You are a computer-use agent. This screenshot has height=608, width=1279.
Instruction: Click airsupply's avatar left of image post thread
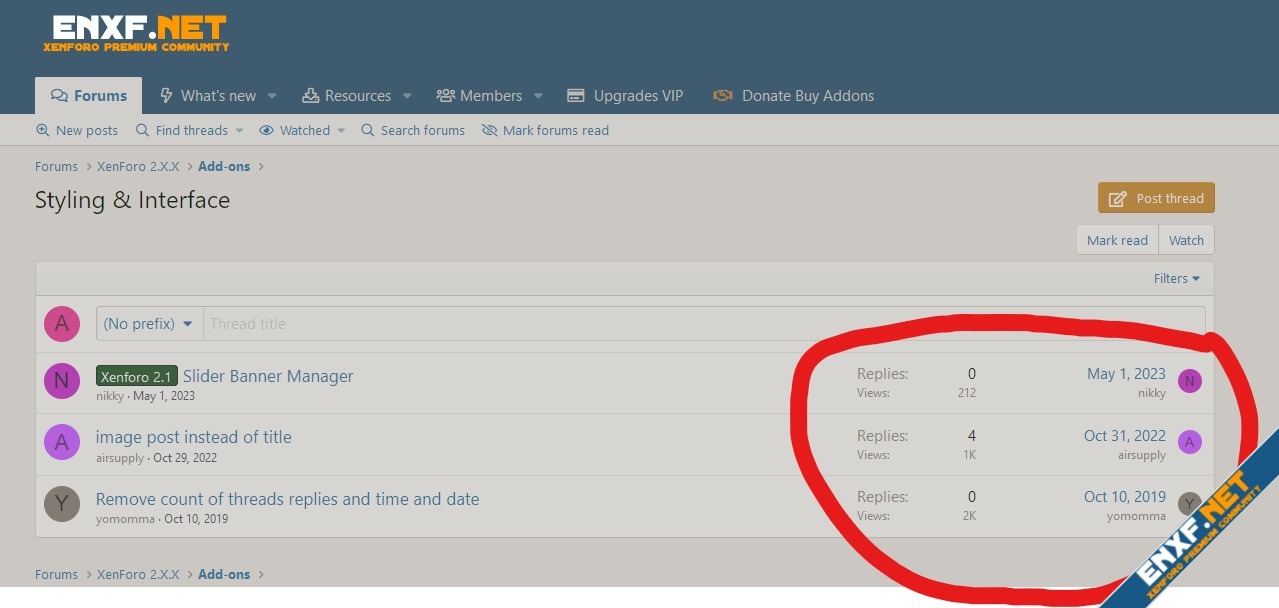click(x=62, y=442)
